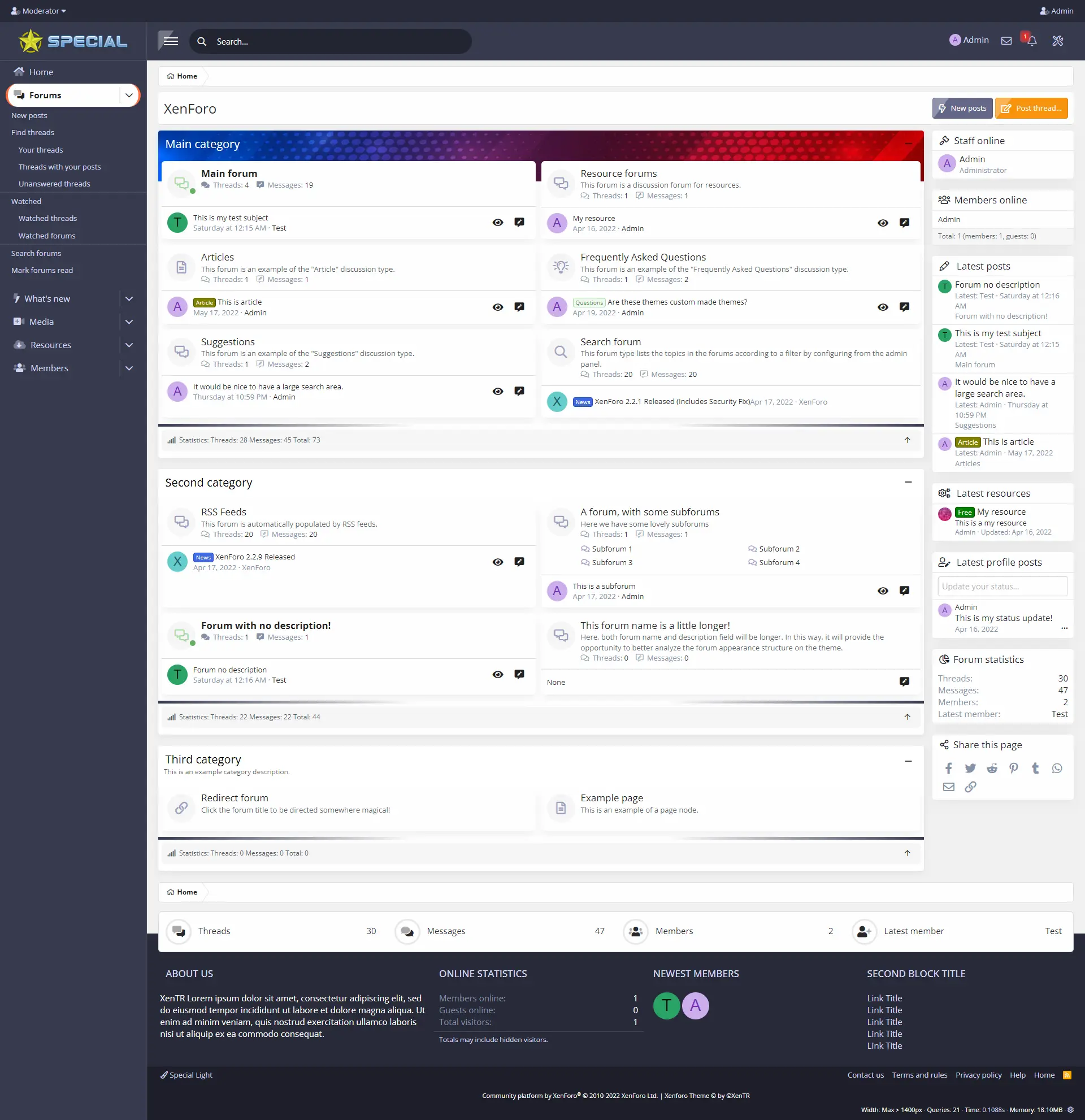Collapse the Third category block

coord(909,761)
